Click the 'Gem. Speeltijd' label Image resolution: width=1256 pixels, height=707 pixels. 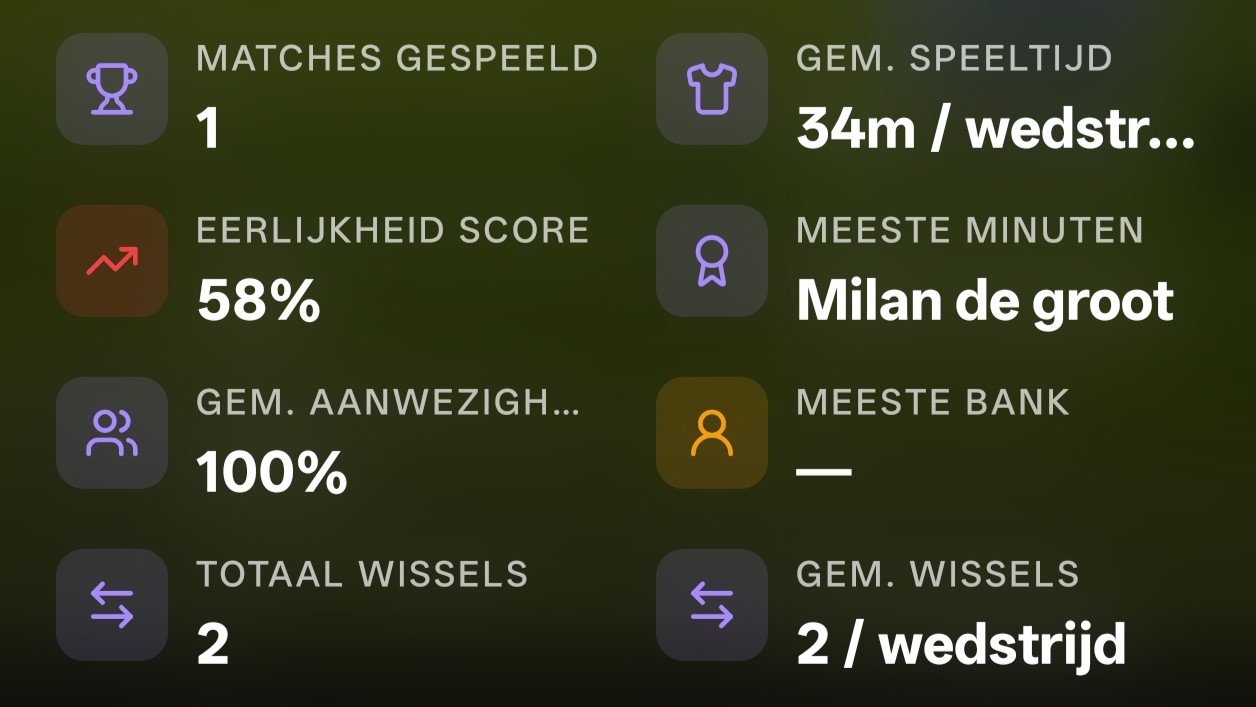[953, 58]
